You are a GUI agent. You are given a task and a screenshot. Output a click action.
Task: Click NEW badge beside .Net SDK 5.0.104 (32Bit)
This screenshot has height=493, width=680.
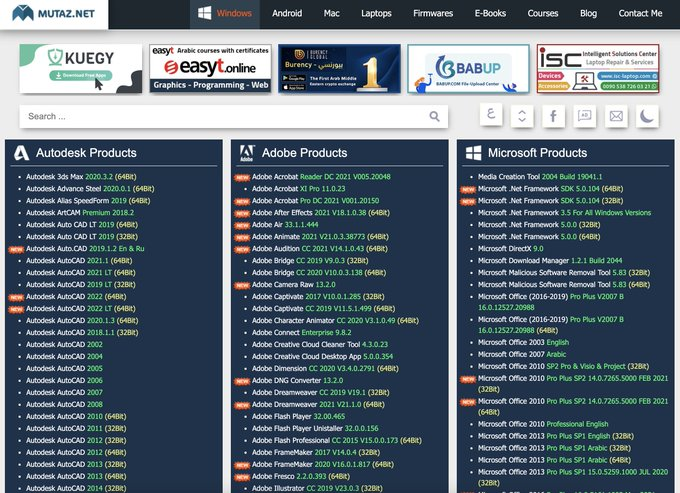click(x=468, y=202)
